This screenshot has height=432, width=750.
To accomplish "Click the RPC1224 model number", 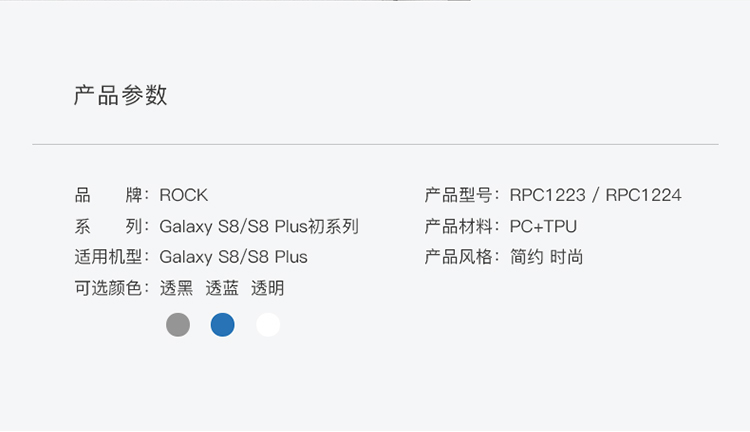I will (x=644, y=195).
